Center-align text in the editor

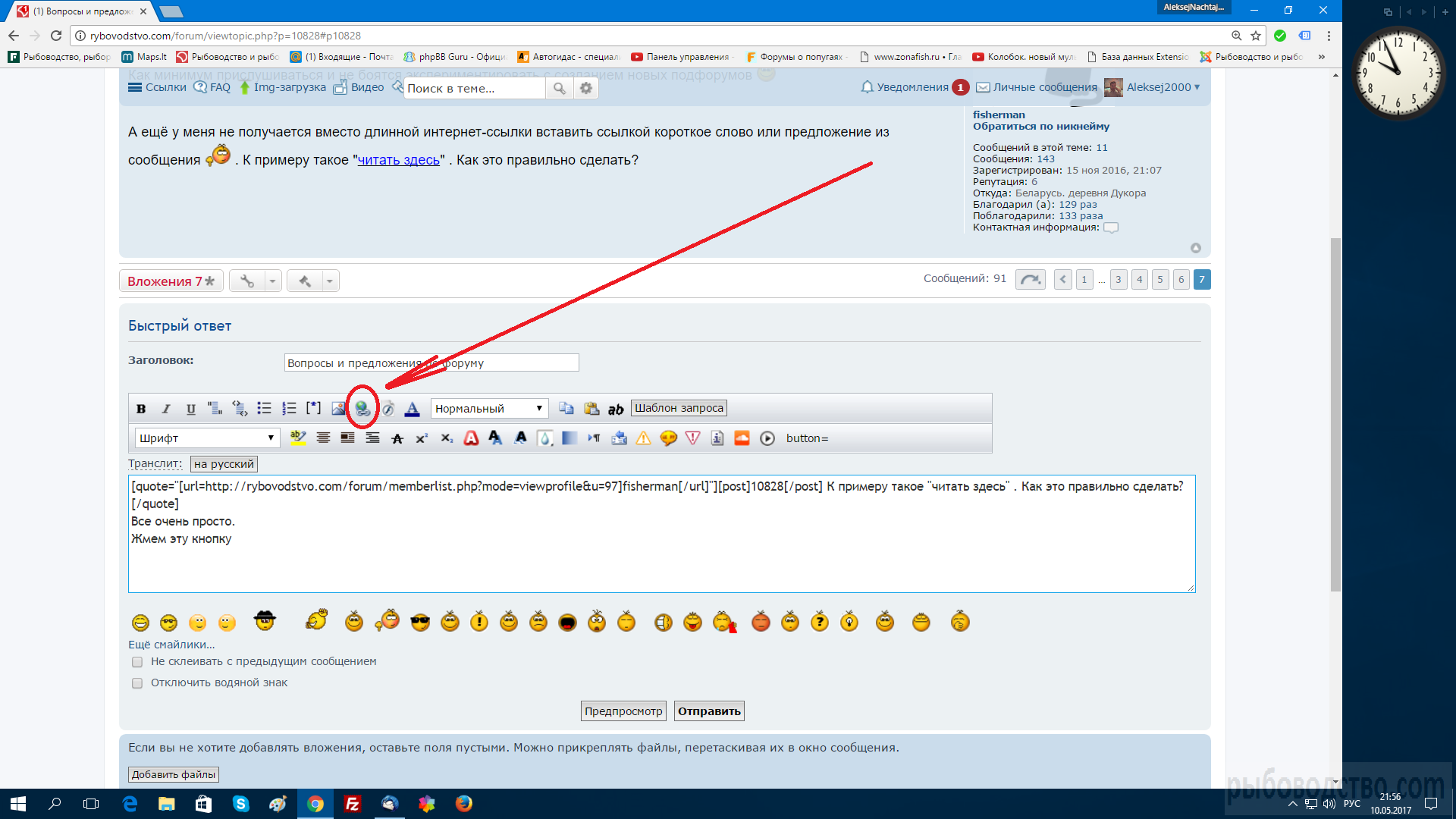[323, 438]
